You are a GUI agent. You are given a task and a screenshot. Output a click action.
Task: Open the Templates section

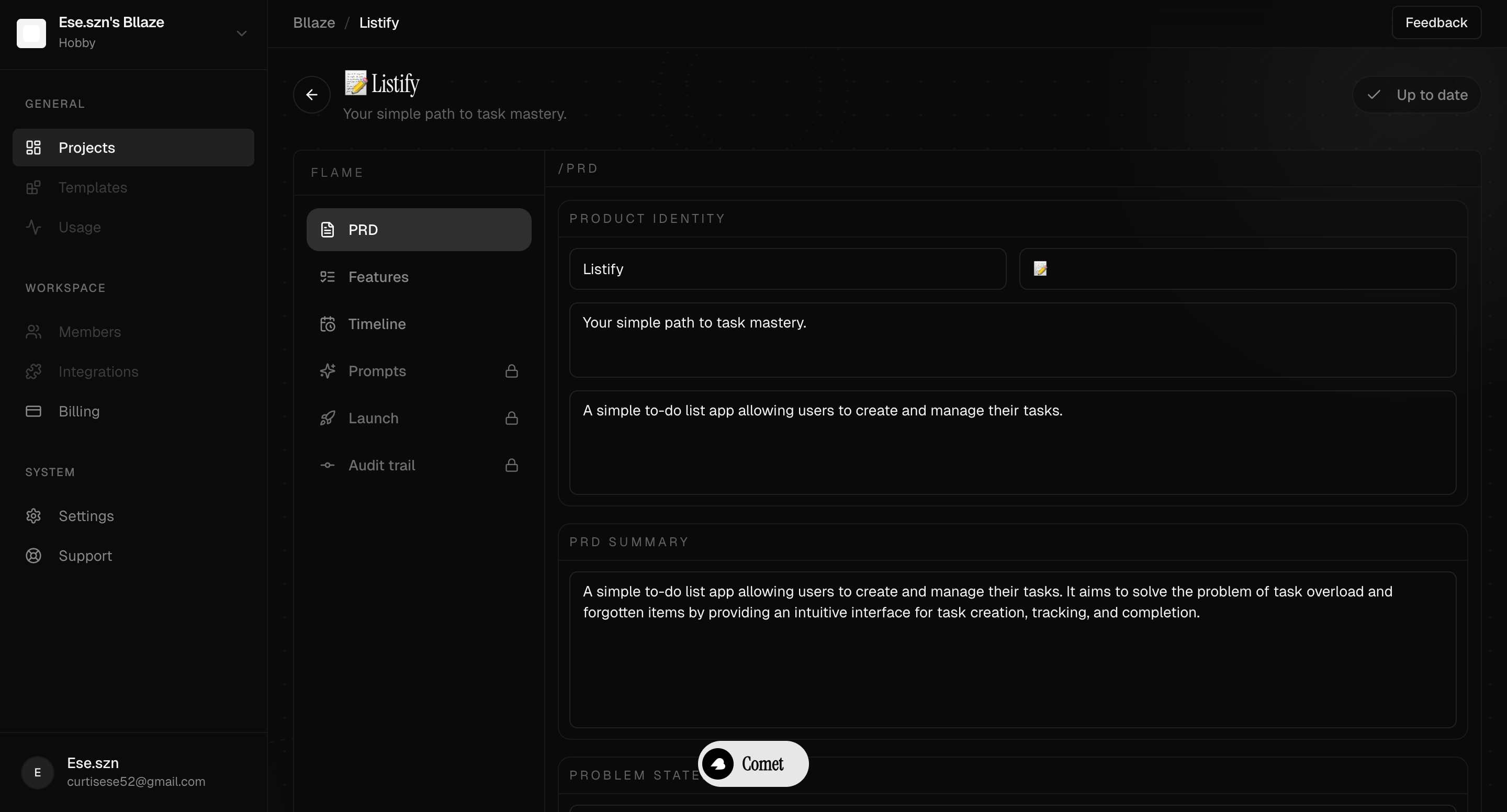[93, 187]
